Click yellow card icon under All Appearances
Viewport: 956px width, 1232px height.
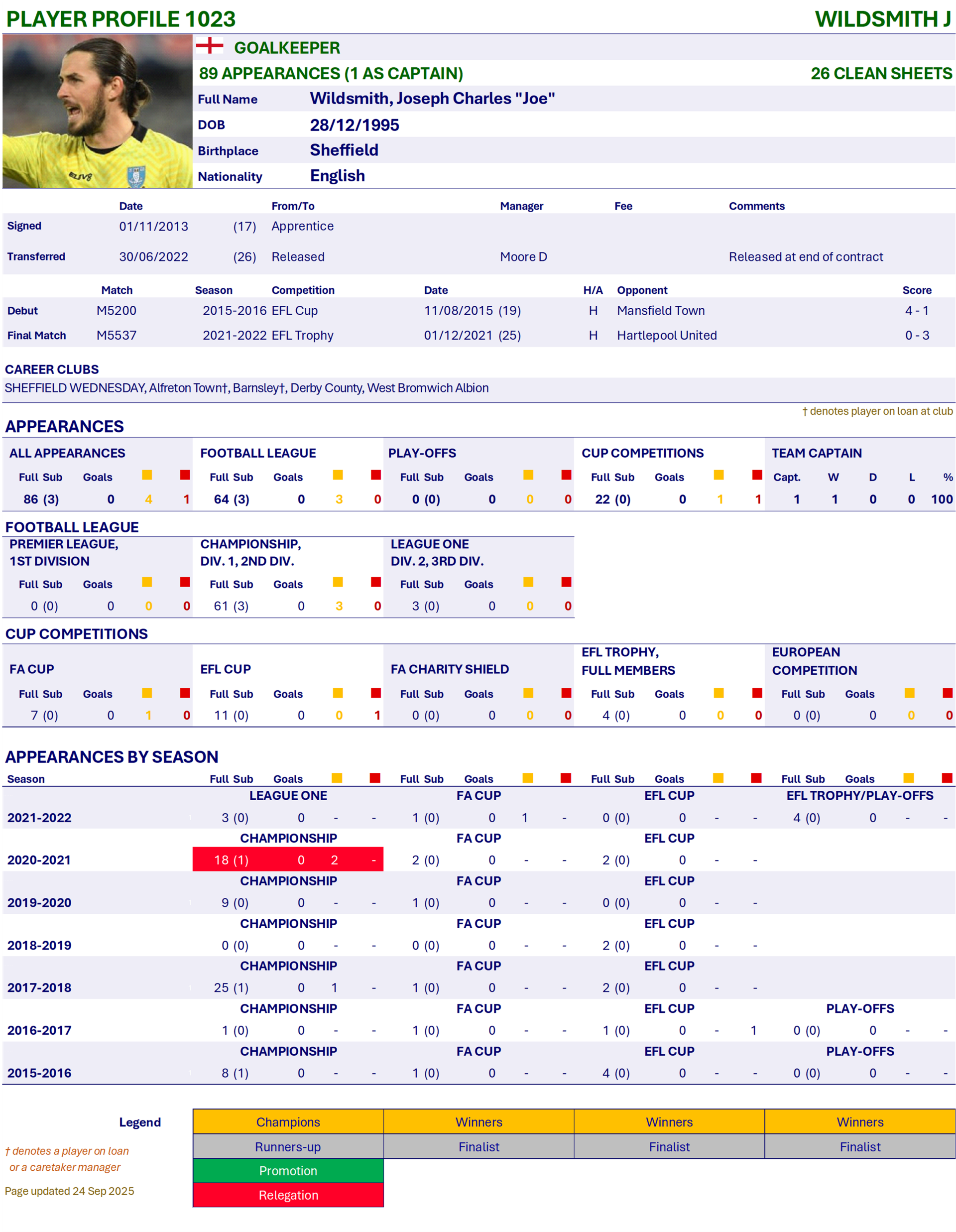tap(147, 475)
